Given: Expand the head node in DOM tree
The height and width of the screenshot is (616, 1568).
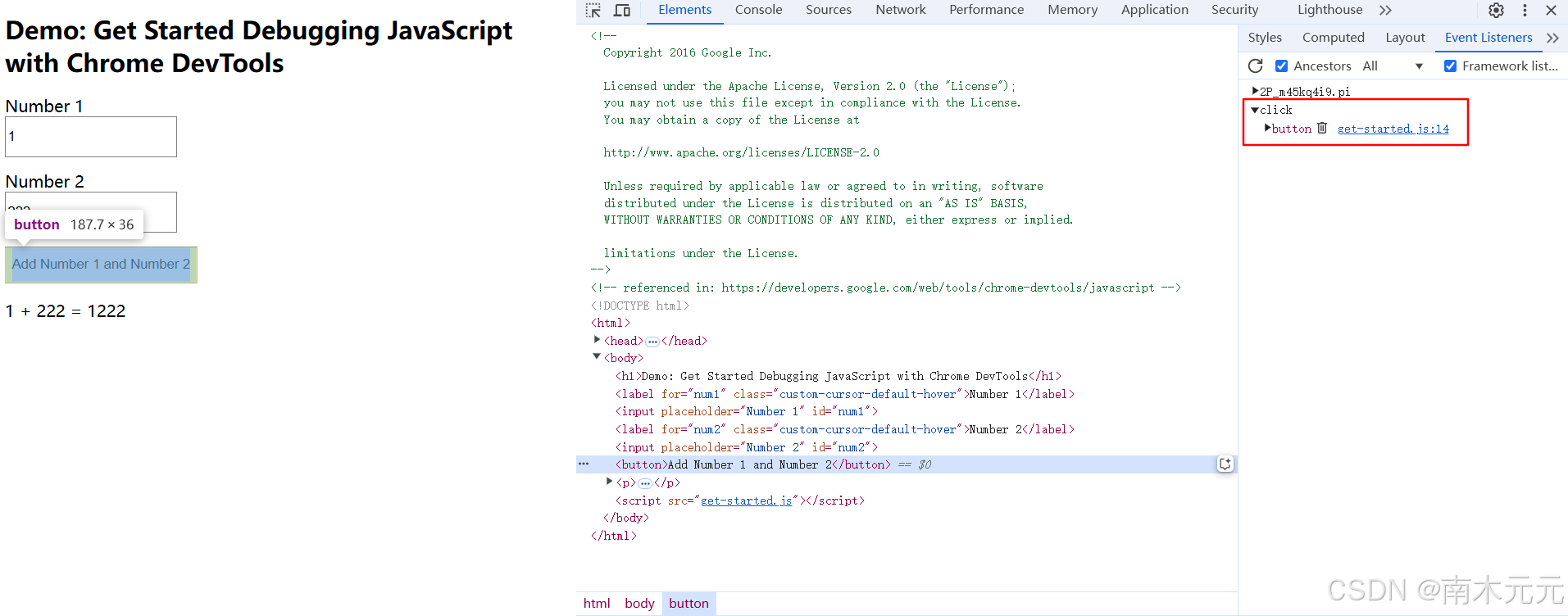Looking at the screenshot, I should [x=597, y=339].
